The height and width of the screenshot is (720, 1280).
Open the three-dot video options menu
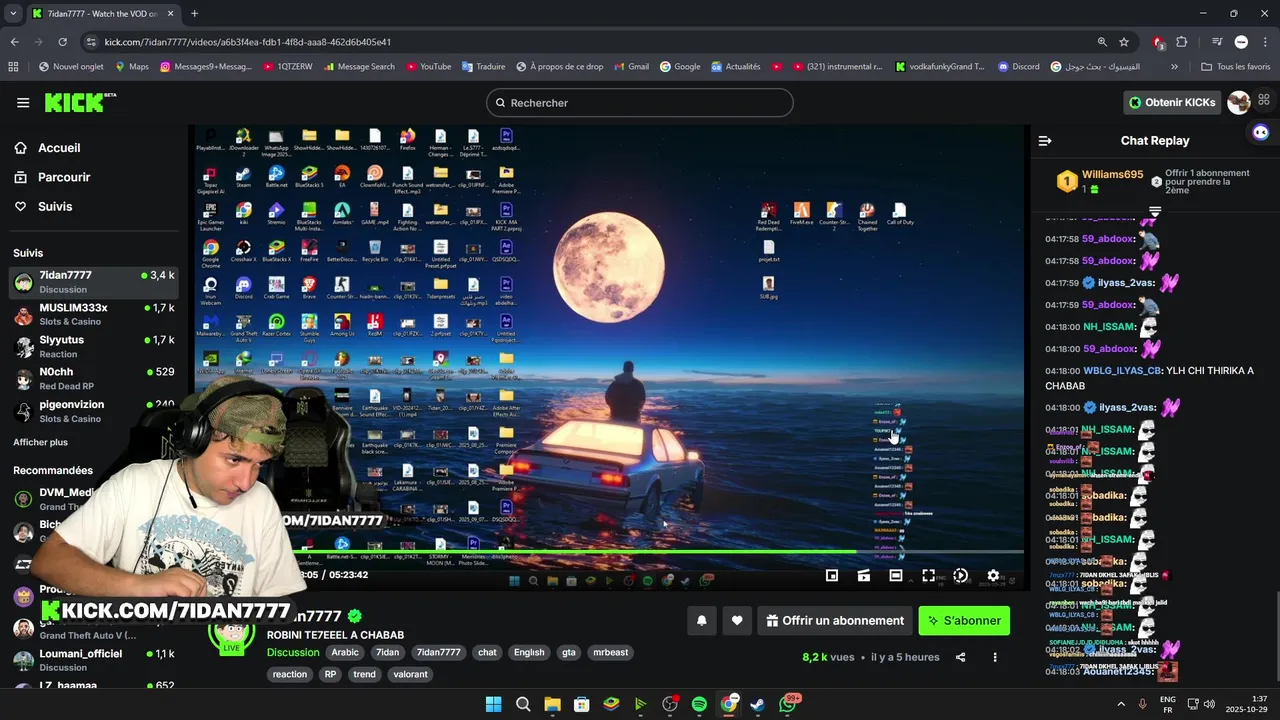[x=994, y=657]
